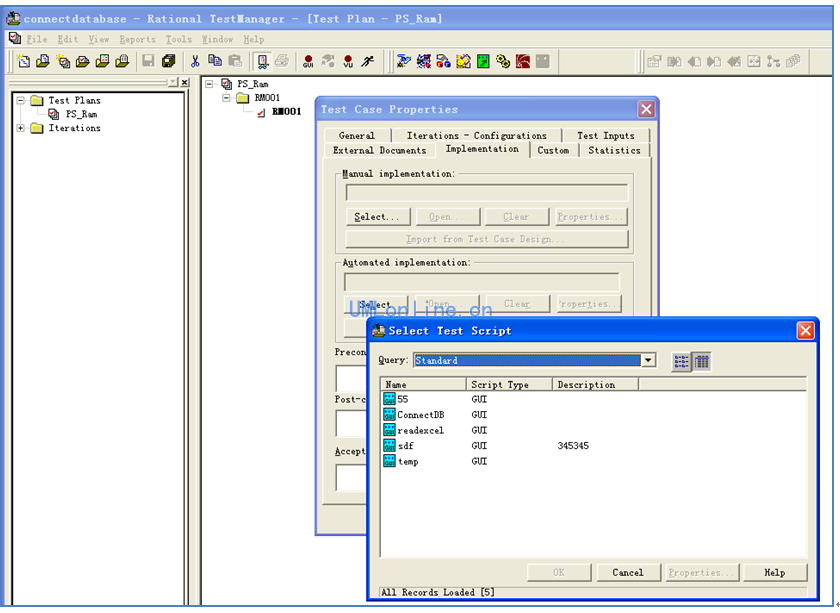Open the File menu
Screen dimensions: 840x613
pyautogui.click(x=36, y=39)
